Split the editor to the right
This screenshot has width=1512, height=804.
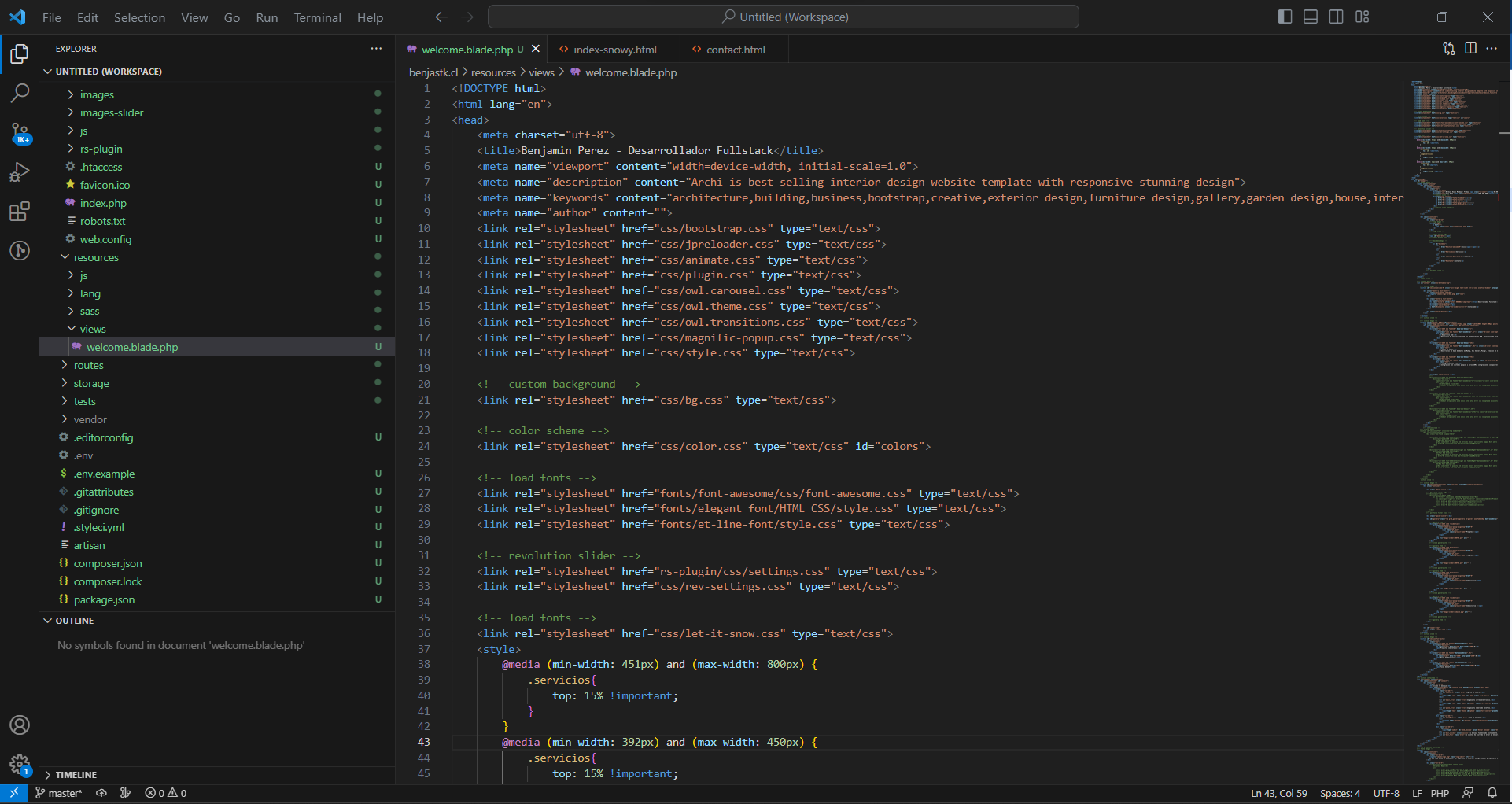(x=1470, y=49)
